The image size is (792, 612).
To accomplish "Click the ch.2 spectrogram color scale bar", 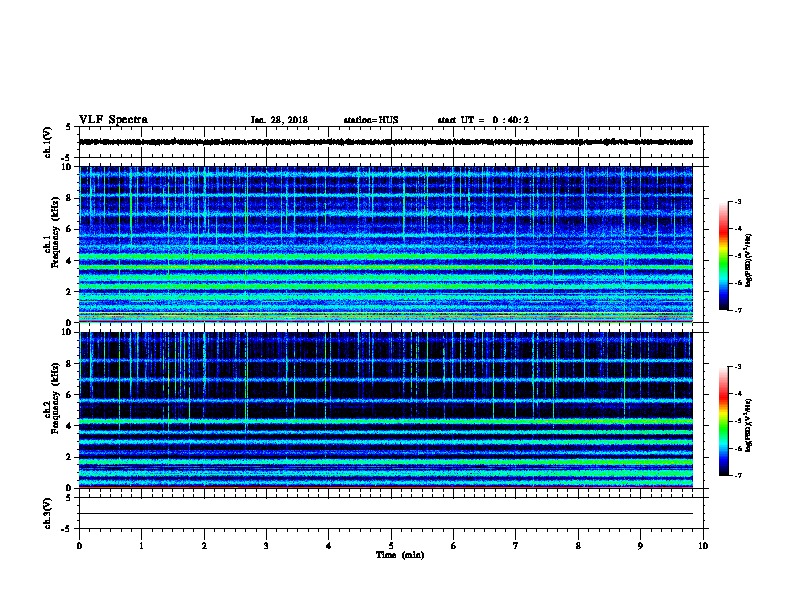I will pyautogui.click(x=723, y=421).
